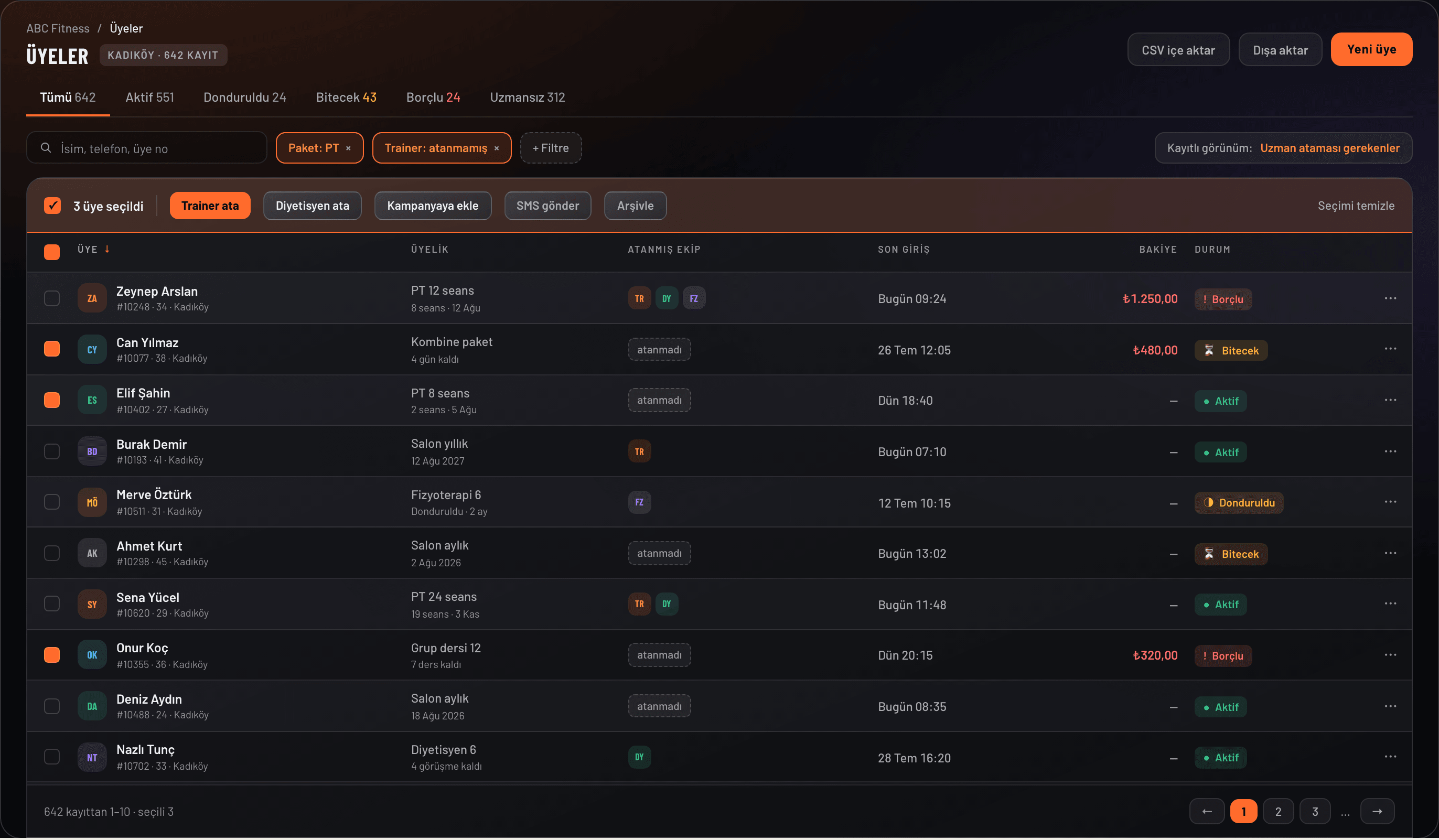Tick the checkbox for Zeynep Arslan
Image resolution: width=1439 pixels, height=840 pixels.
tap(52, 299)
